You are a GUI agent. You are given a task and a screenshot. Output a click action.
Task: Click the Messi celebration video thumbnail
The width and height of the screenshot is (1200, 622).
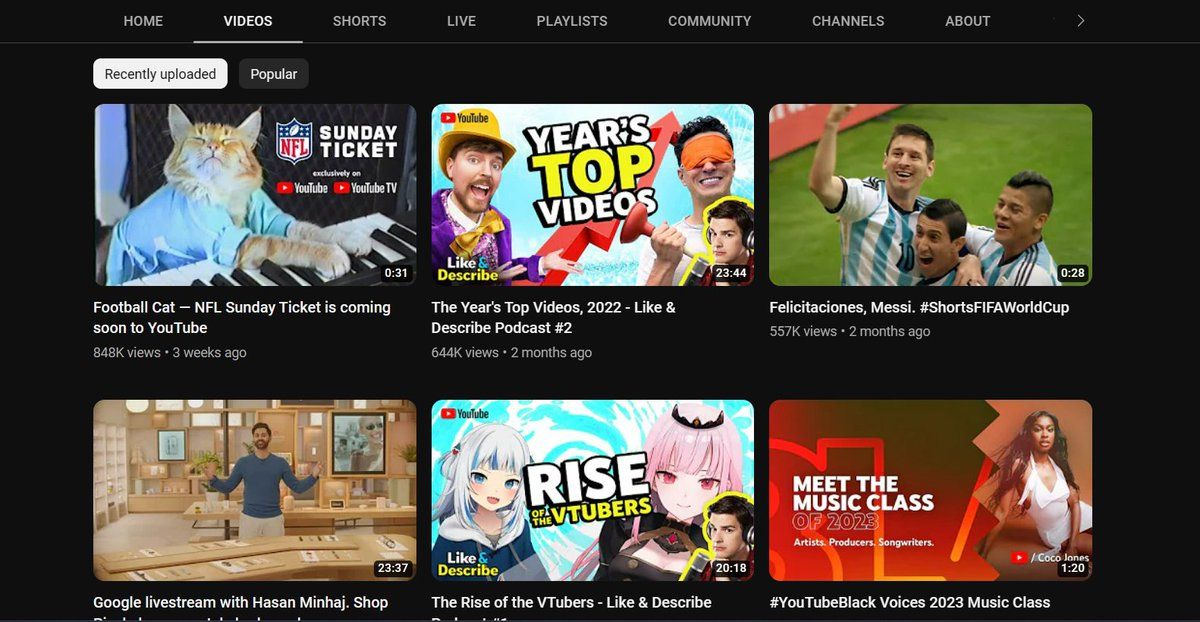(930, 195)
